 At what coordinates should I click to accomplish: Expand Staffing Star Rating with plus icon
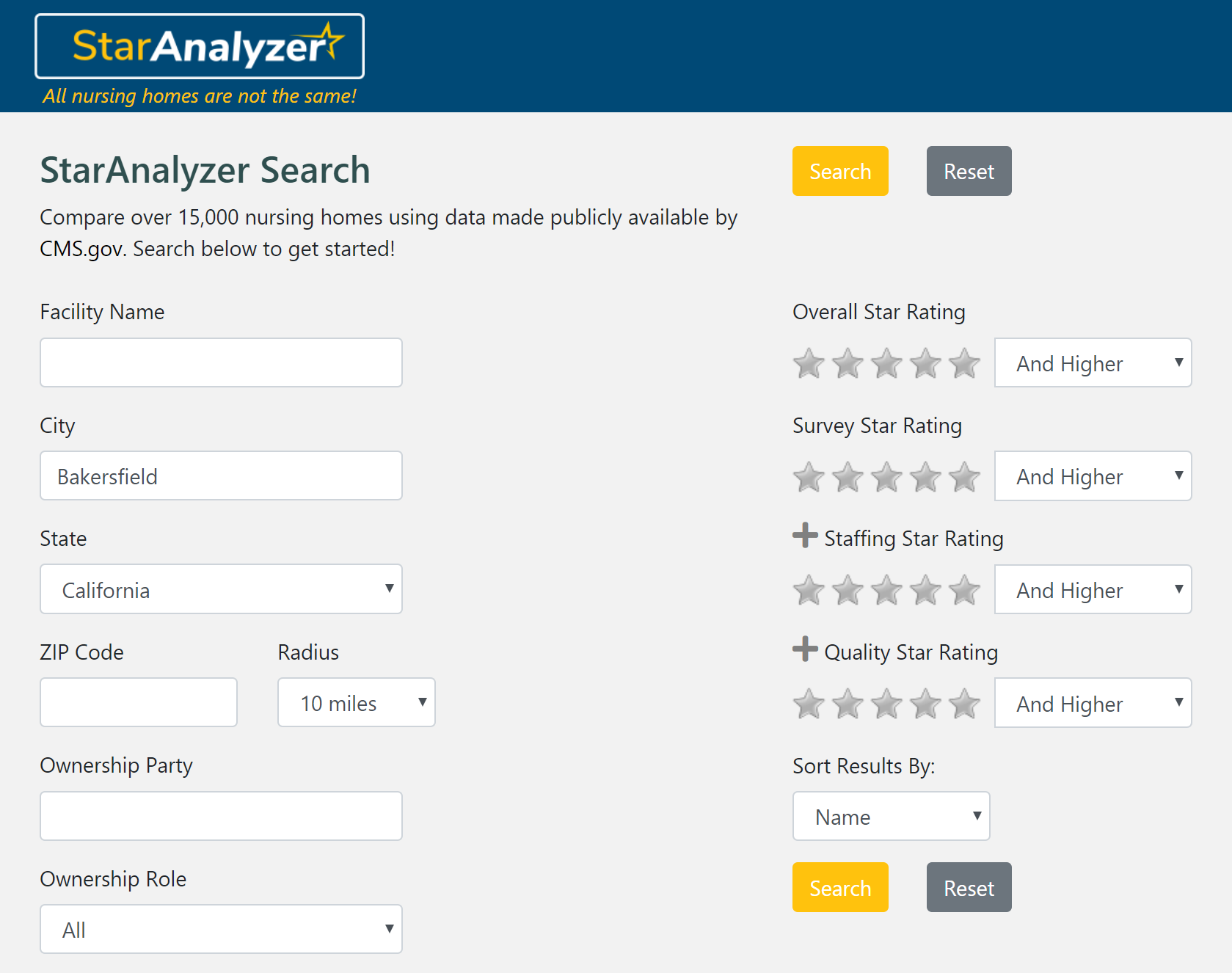click(x=805, y=535)
